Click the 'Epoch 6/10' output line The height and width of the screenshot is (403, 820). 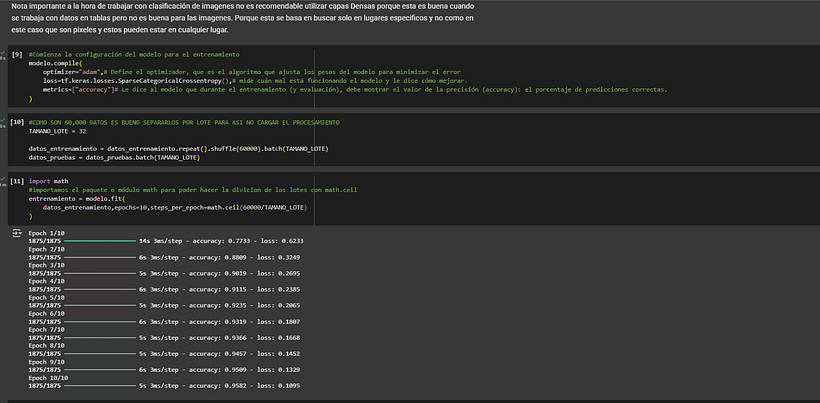[47, 314]
